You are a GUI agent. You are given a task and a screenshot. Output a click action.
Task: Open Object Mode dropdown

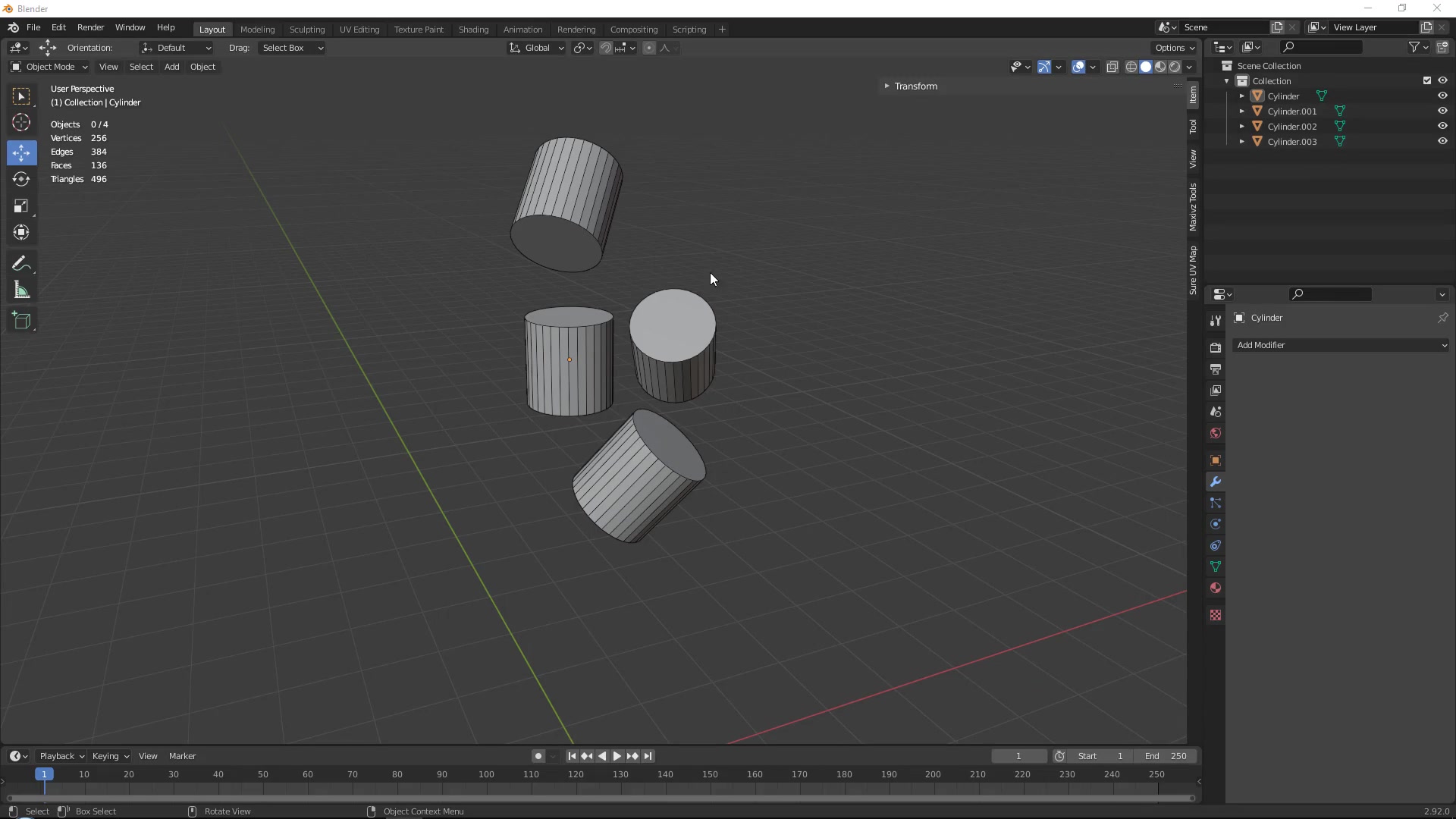click(x=49, y=67)
